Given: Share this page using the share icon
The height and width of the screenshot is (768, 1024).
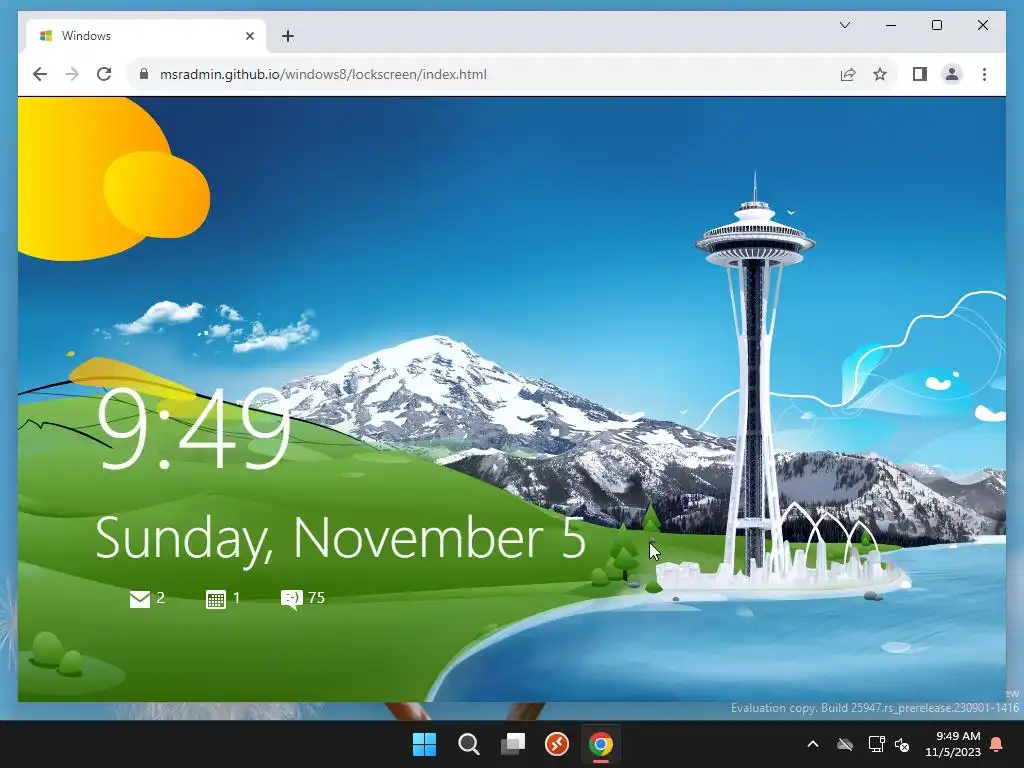Looking at the screenshot, I should tap(848, 74).
